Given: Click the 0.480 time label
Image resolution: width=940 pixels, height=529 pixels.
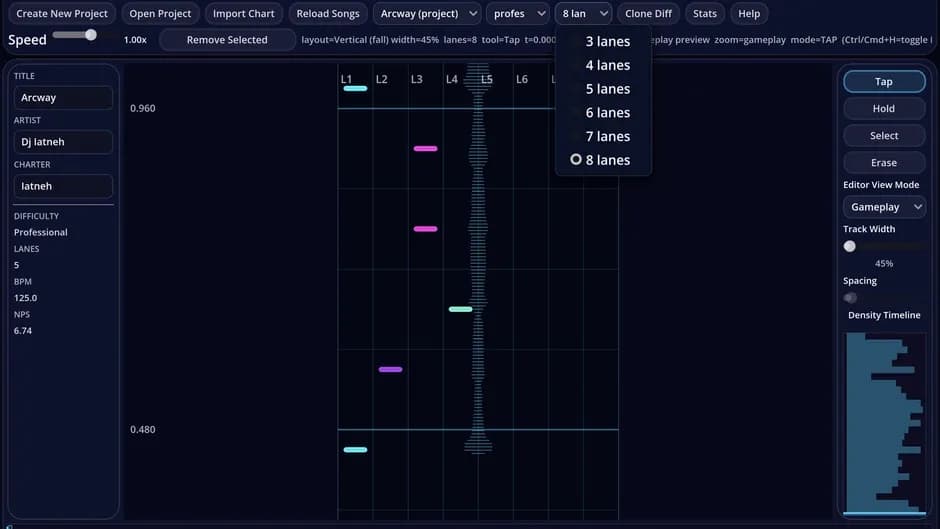Looking at the screenshot, I should pyautogui.click(x=143, y=429).
